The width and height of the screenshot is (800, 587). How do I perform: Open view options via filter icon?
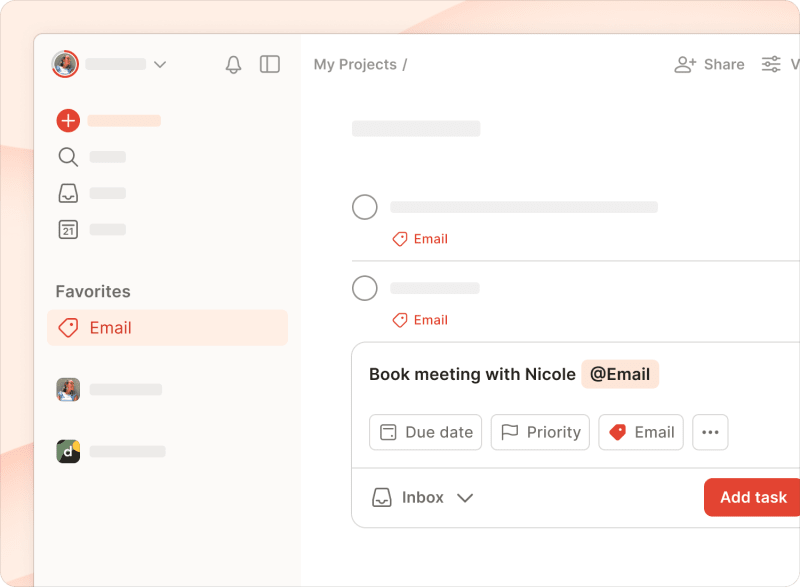(771, 64)
